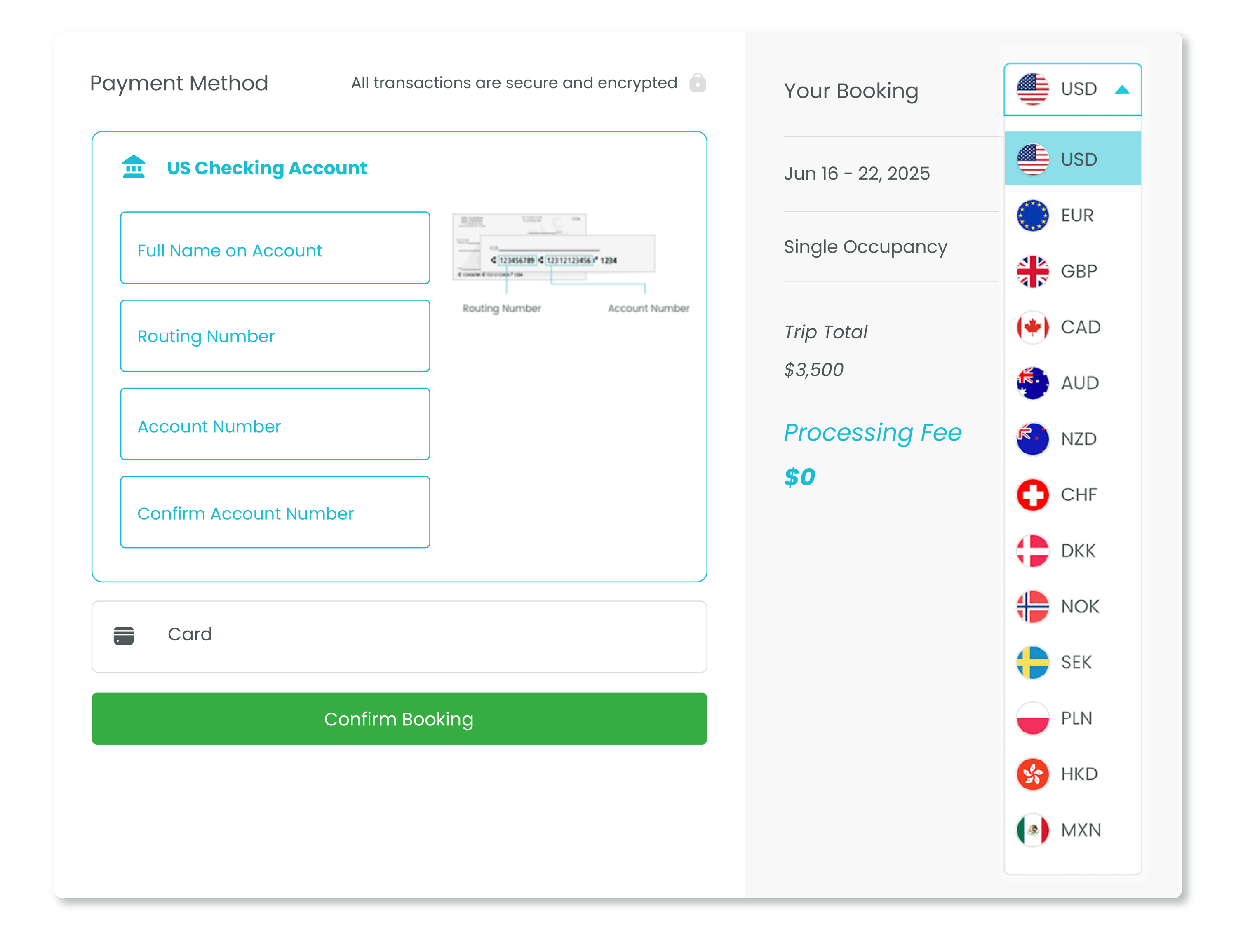Switch to the Card payment method
Viewport: 1236px width, 952px height.
coord(399,635)
